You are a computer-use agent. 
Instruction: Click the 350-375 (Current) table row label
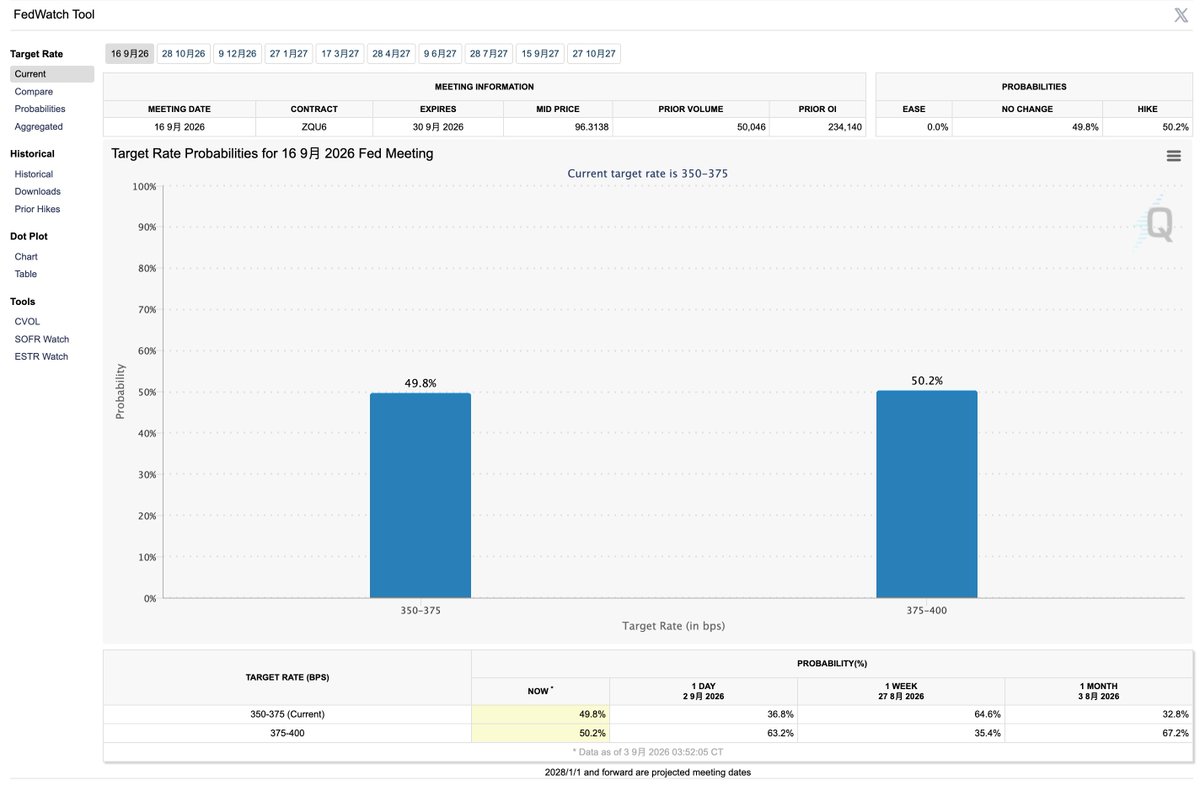287,714
